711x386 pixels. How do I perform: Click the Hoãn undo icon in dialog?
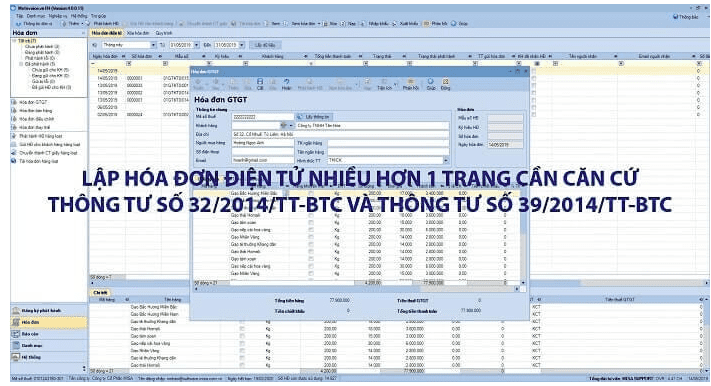286,84
